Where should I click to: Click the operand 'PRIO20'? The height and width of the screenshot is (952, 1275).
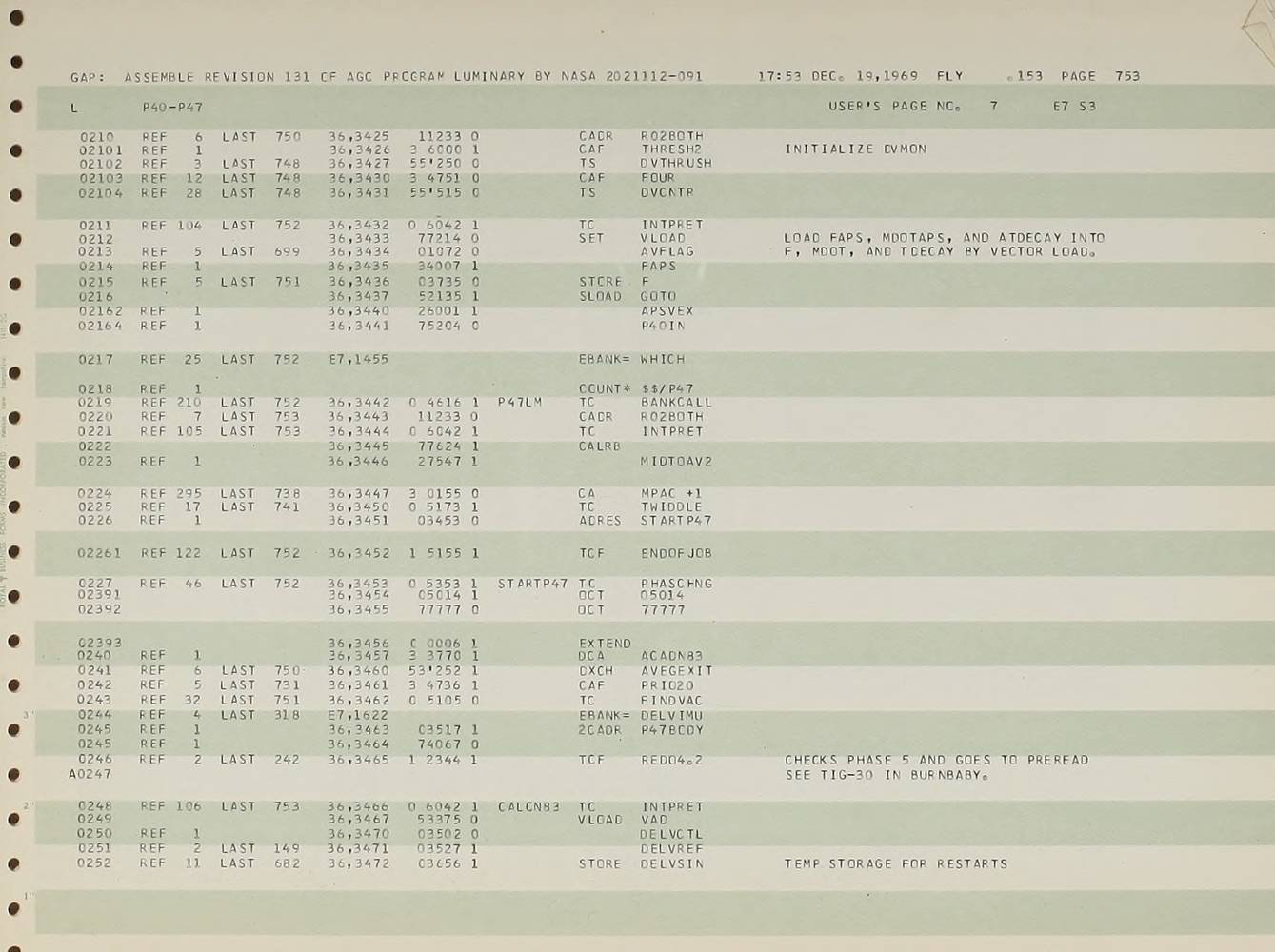(667, 685)
